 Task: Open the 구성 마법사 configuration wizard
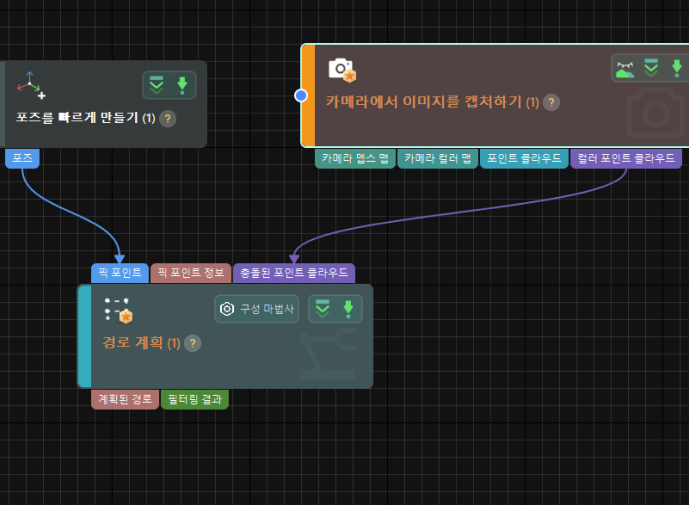tap(257, 309)
